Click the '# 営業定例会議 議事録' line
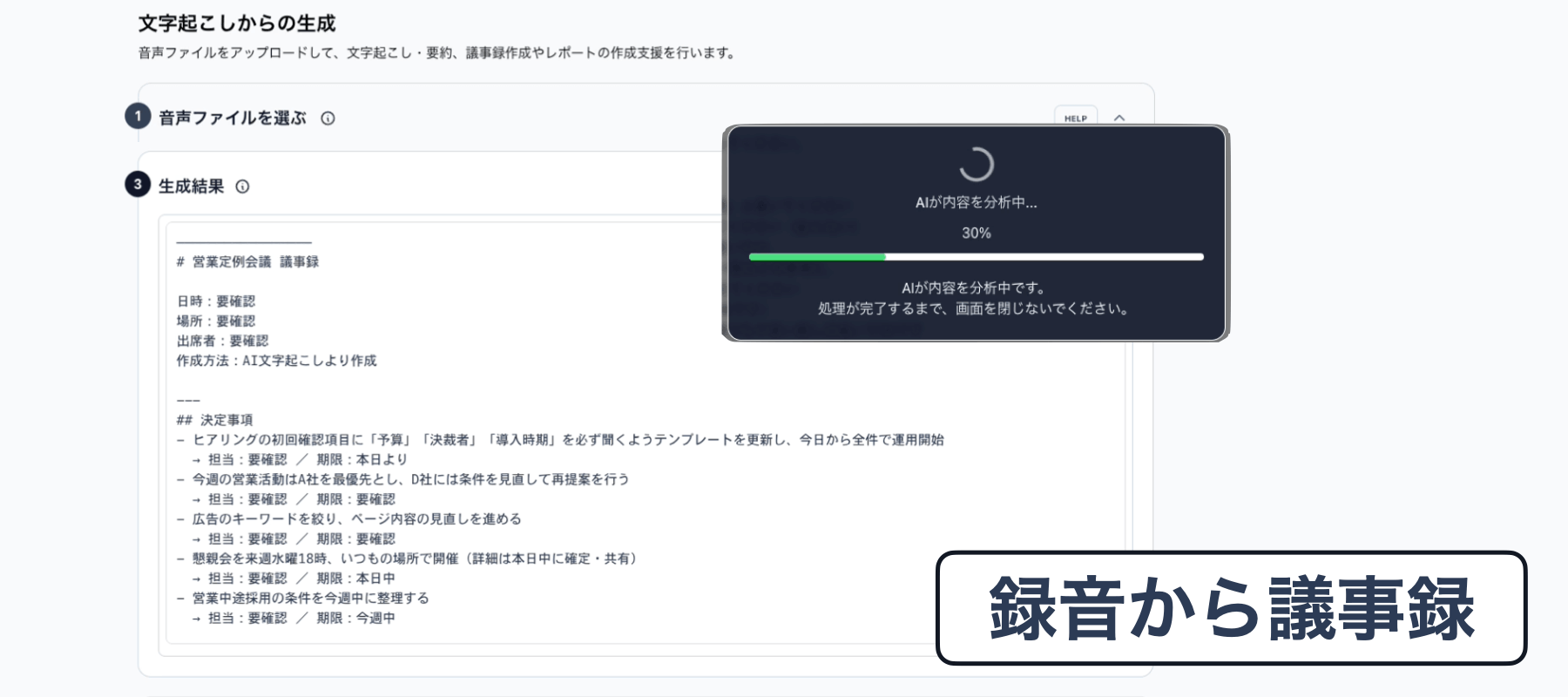1568x697 pixels. click(247, 261)
